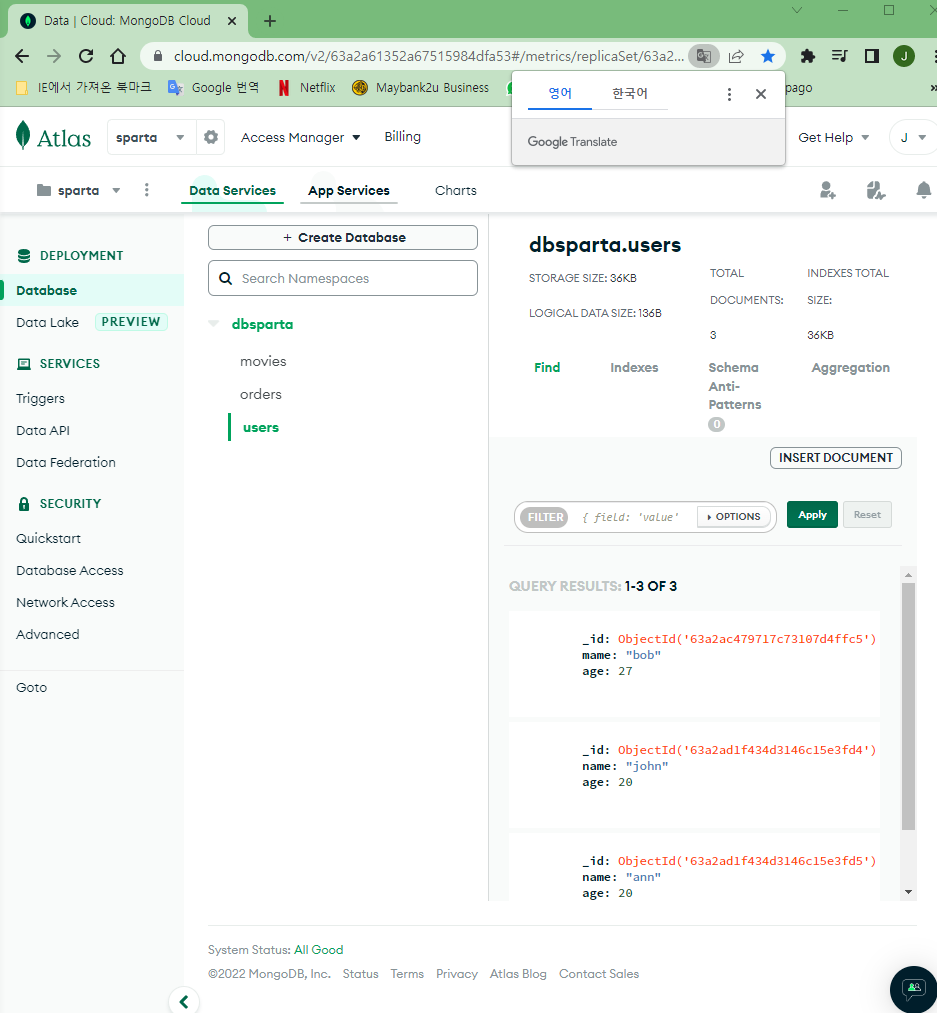The width and height of the screenshot is (937, 1013).
Task: Click the results scrollbar down arrow
Action: (x=908, y=892)
